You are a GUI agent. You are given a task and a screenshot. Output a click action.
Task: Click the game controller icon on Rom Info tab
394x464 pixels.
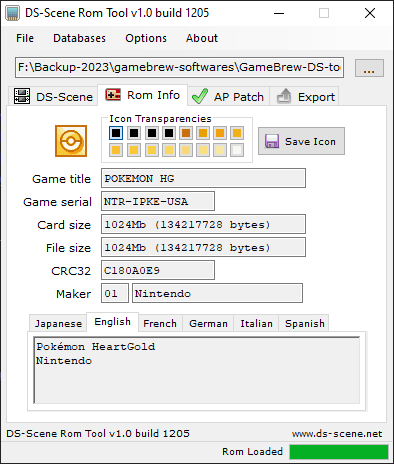(113, 95)
